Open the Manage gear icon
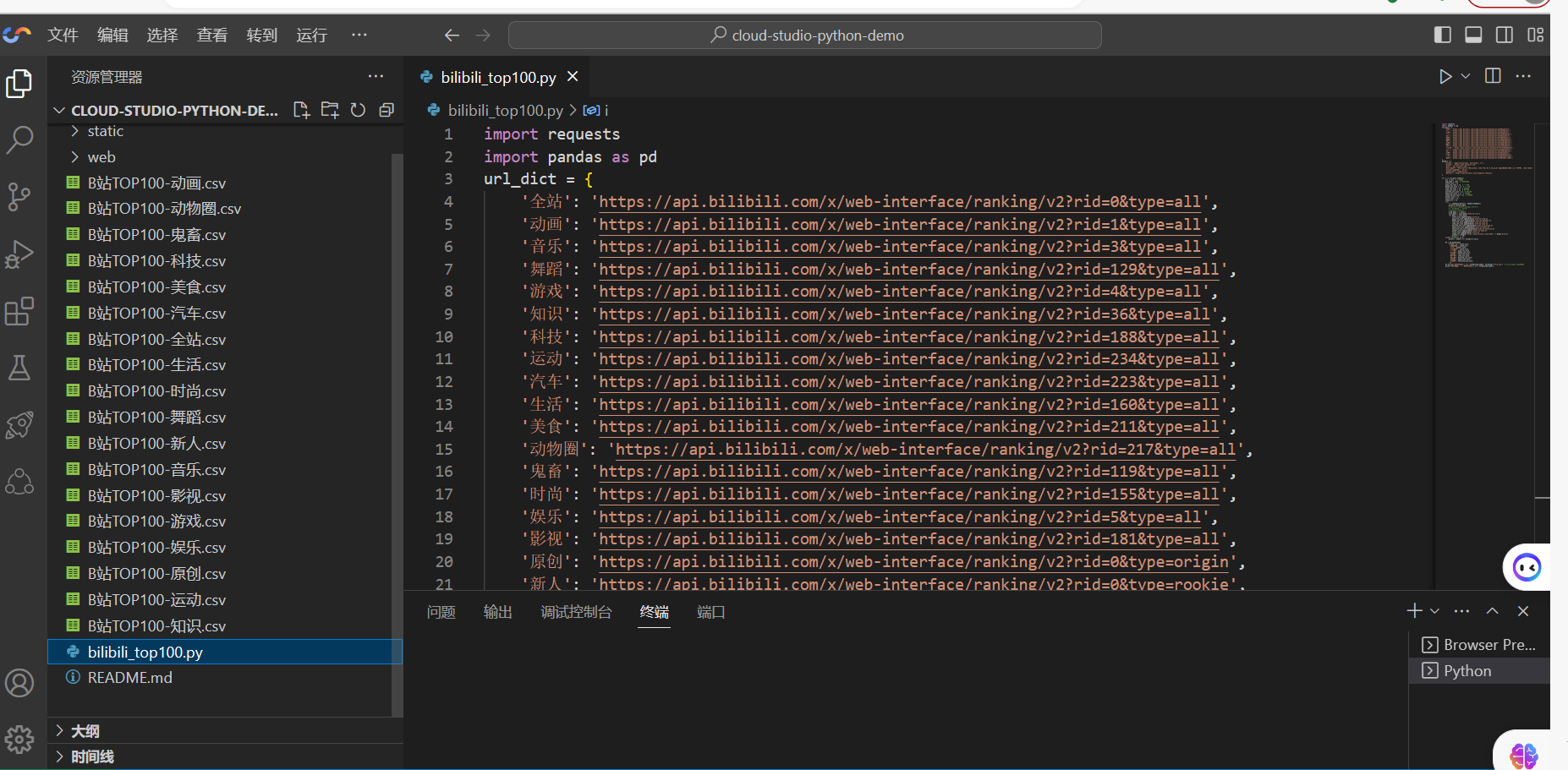The width and height of the screenshot is (1568, 770). click(19, 740)
